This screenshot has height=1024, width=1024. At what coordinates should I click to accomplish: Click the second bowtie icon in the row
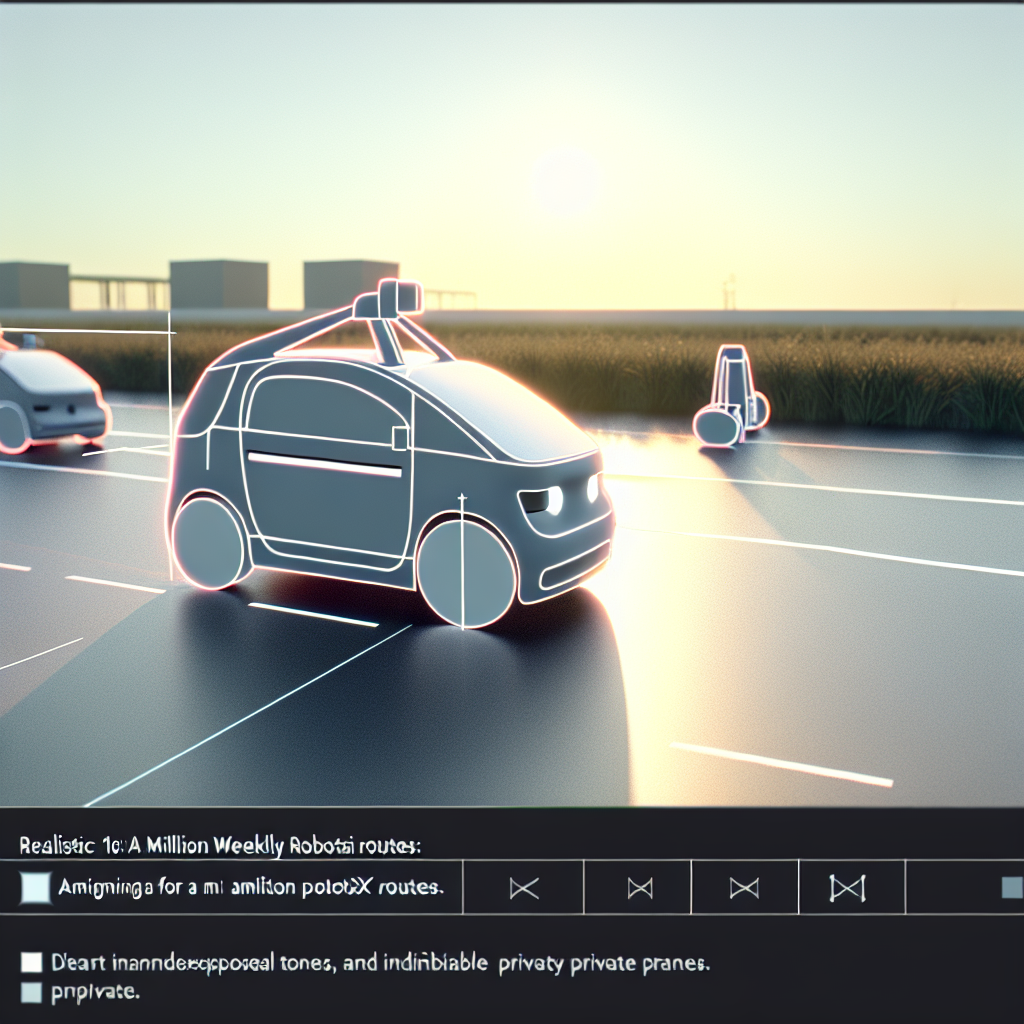(x=638, y=887)
